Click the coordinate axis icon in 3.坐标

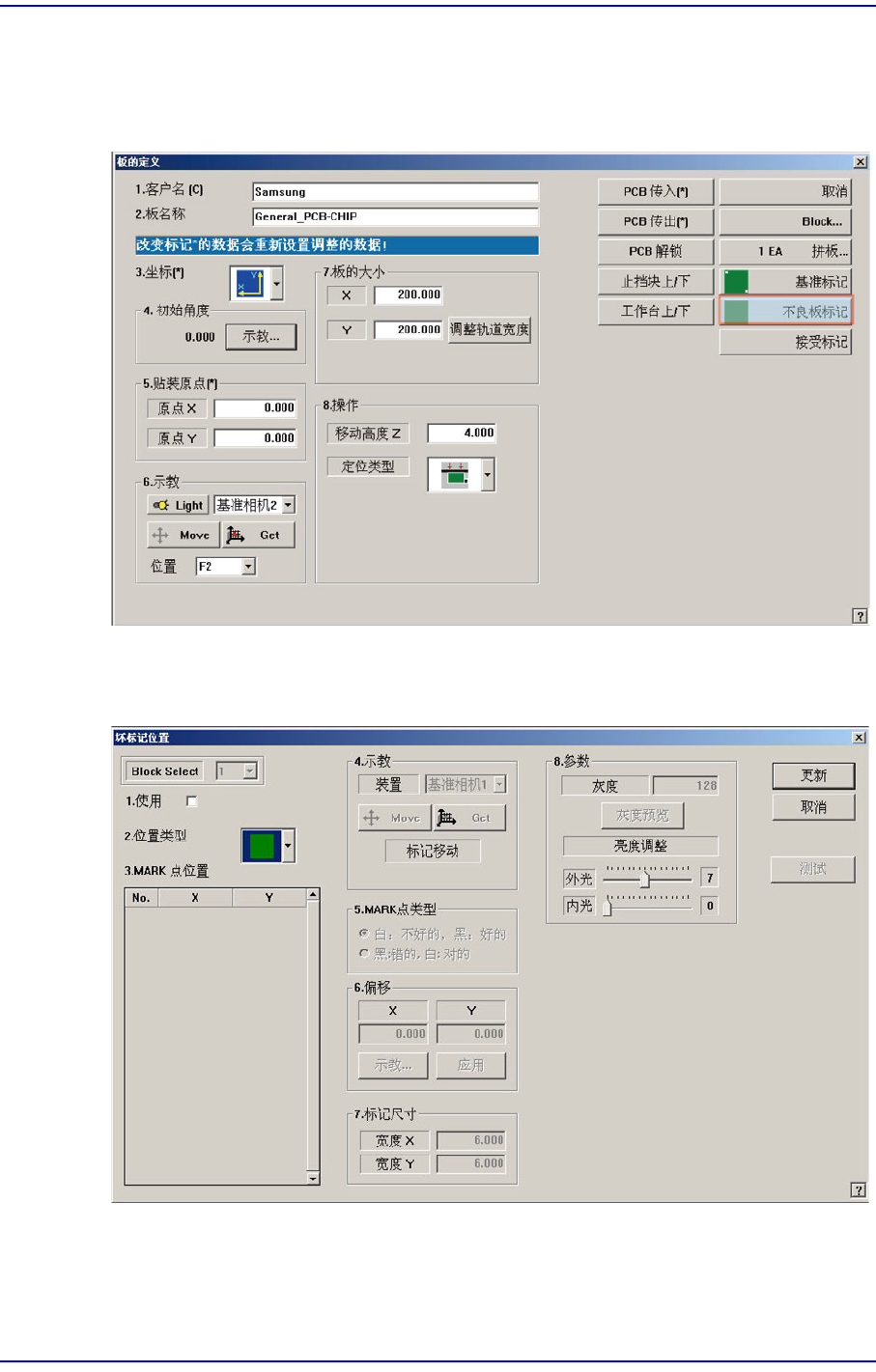[249, 284]
